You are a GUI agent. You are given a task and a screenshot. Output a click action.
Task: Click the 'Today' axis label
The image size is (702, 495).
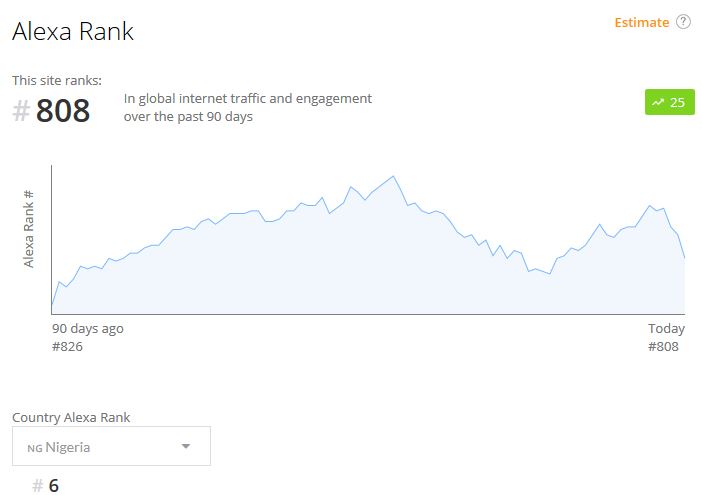click(x=666, y=328)
